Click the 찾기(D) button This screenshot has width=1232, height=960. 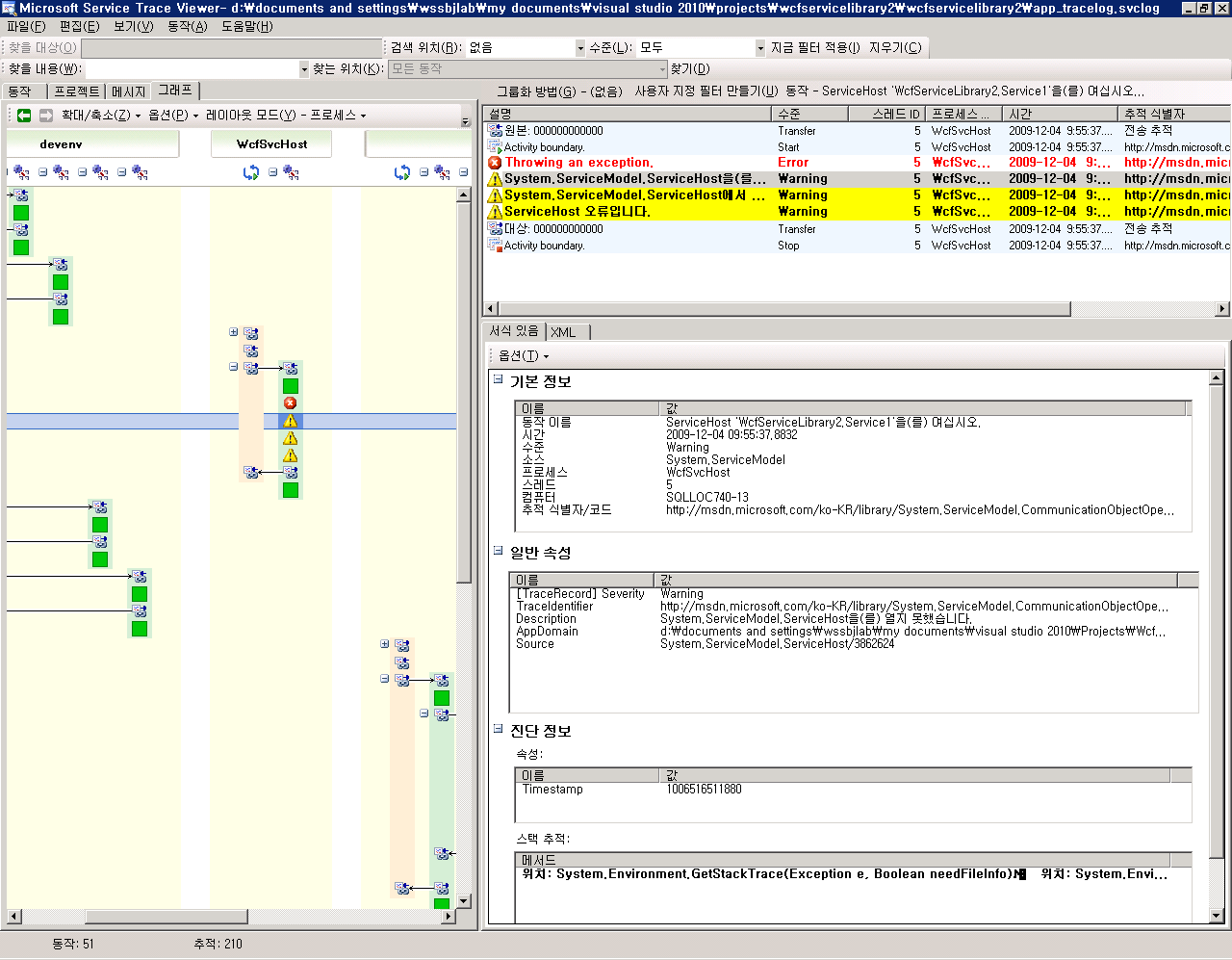(690, 69)
